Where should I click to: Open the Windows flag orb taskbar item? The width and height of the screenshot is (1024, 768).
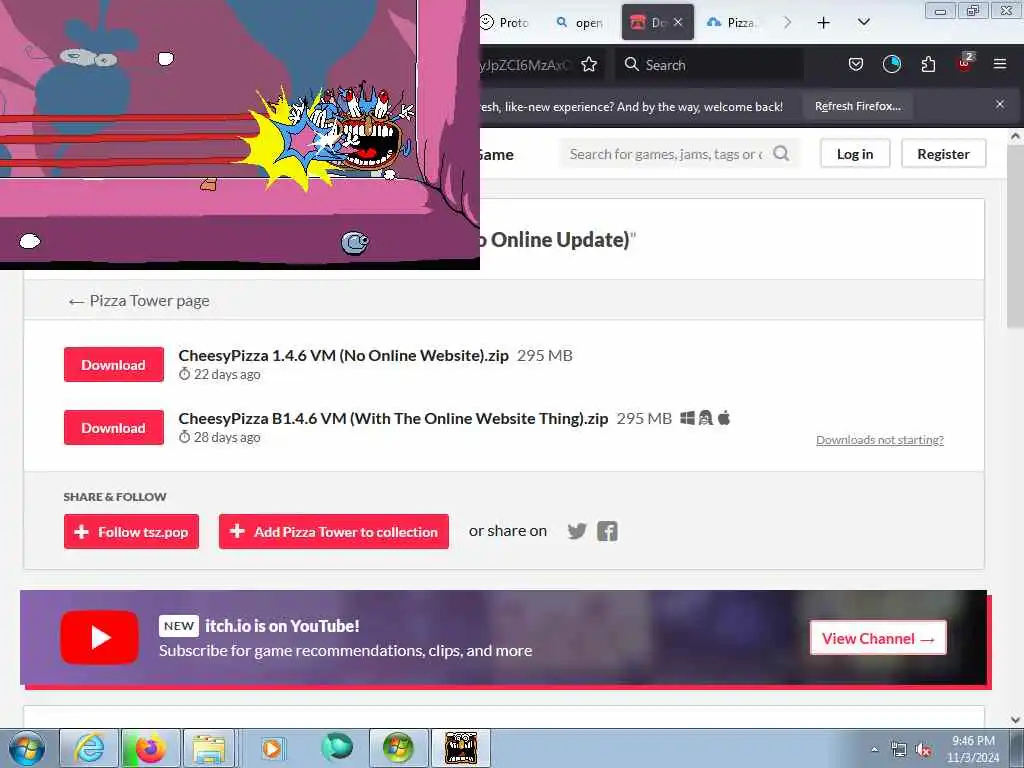(398, 748)
